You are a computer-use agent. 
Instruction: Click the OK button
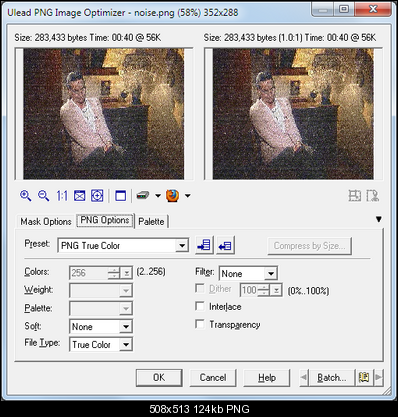coord(159,378)
